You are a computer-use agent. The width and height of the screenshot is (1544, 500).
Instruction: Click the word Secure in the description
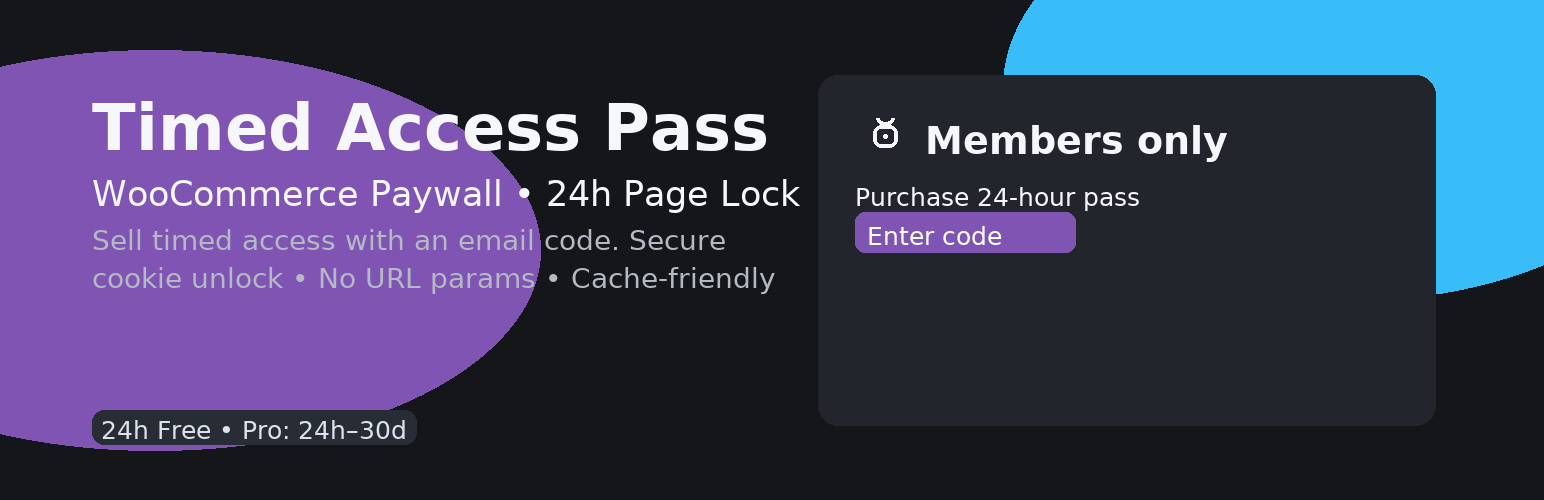coord(678,241)
